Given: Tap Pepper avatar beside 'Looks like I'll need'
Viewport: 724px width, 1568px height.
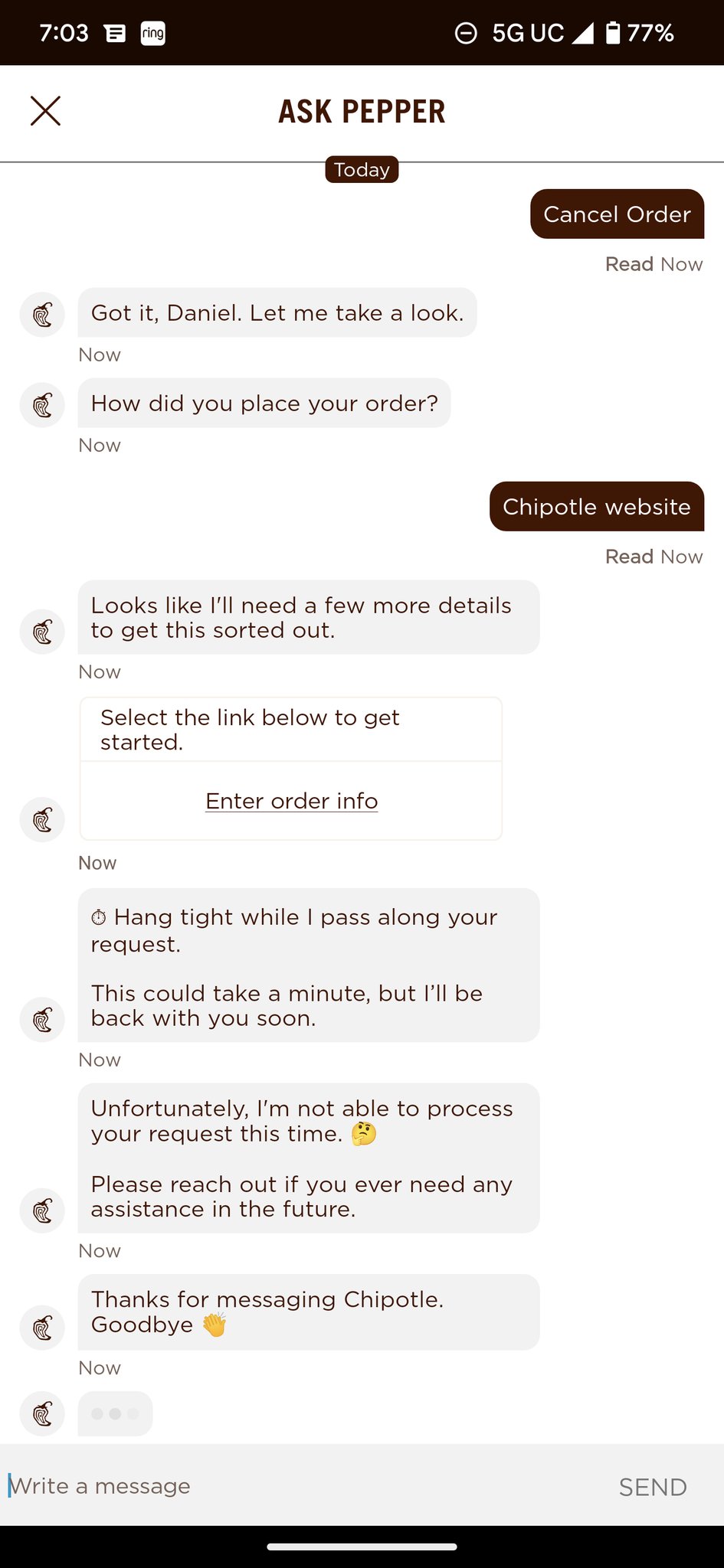Looking at the screenshot, I should (42, 632).
